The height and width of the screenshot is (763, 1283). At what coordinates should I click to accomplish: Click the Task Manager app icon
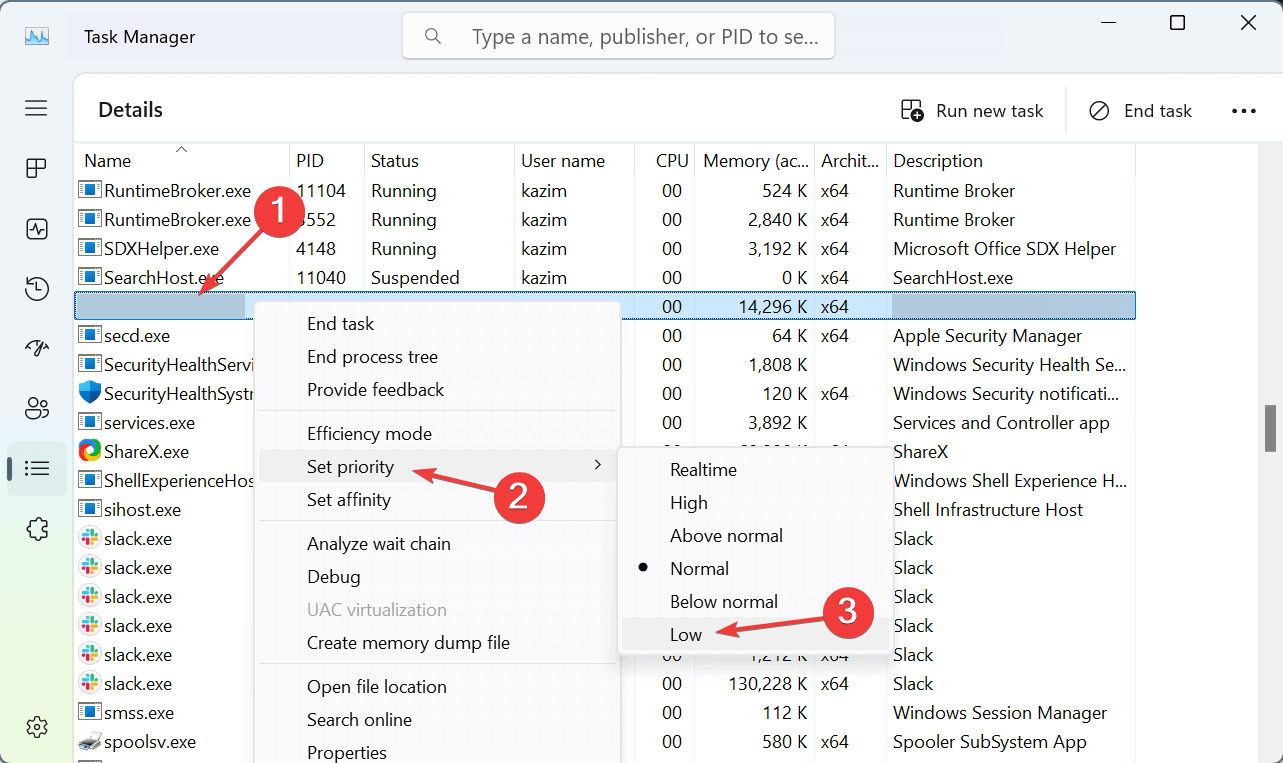[37, 37]
